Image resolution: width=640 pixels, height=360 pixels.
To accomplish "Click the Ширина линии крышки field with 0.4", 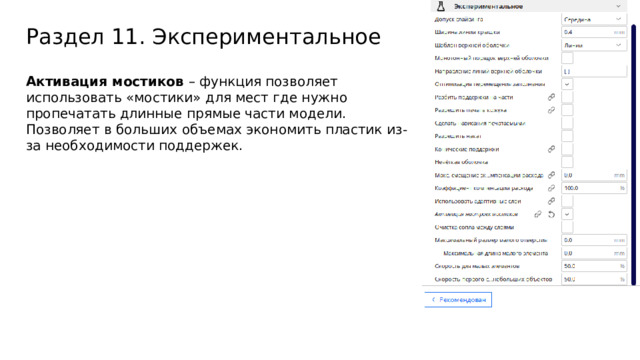I will [593, 32].
